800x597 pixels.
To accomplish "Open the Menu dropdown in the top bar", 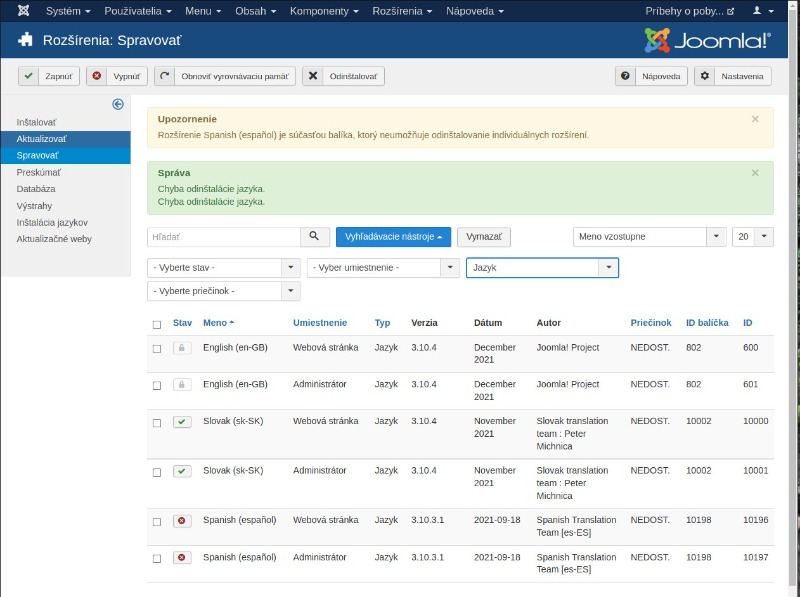I will pos(203,11).
